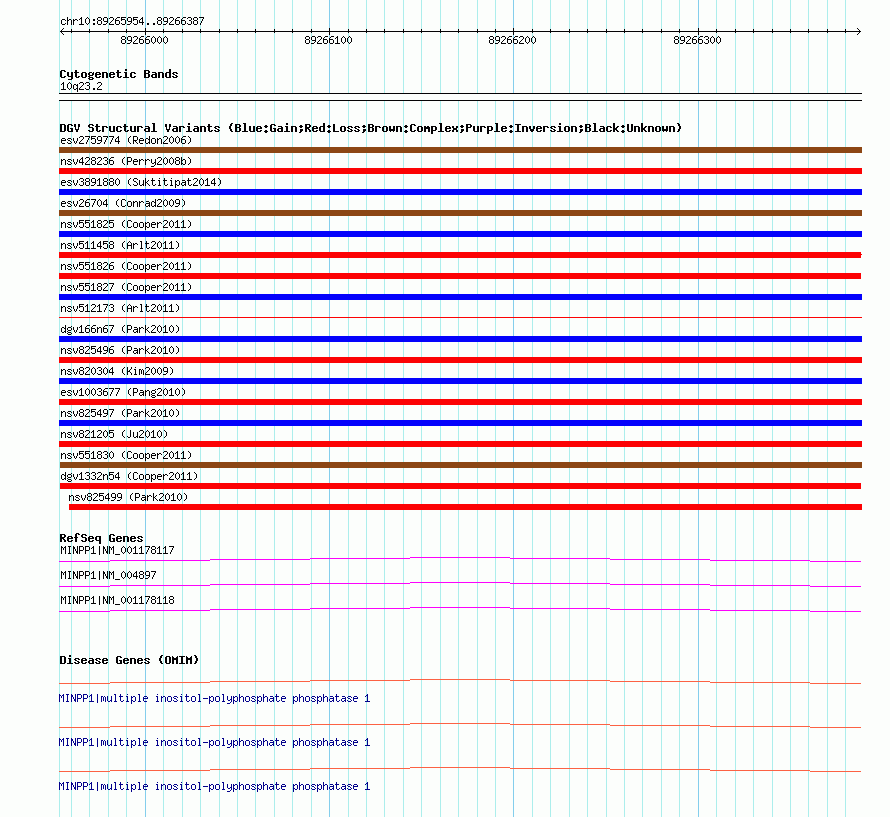Screen dimensions: 890x817
Task: Click the magenta line under MINPP1|NM_004897
Action: coord(460,585)
